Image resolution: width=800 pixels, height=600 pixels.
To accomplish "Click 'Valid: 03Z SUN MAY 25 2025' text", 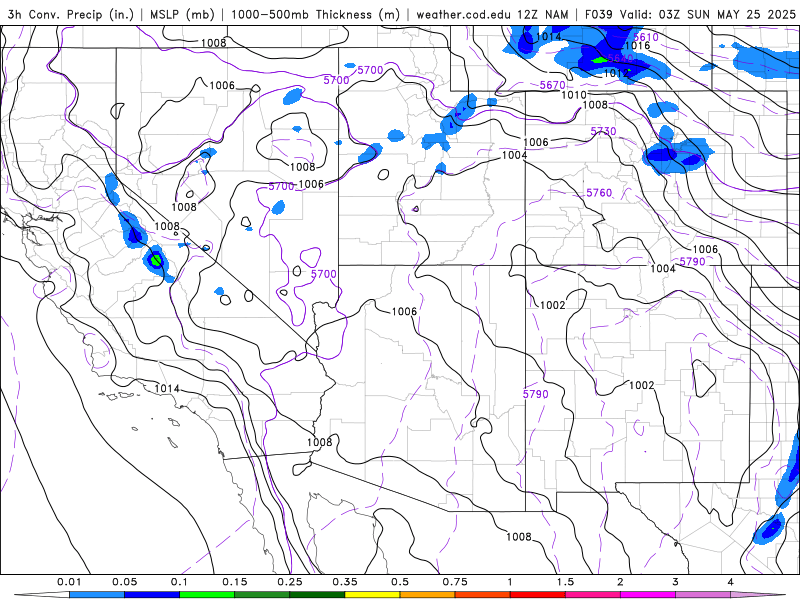I will (708, 14).
